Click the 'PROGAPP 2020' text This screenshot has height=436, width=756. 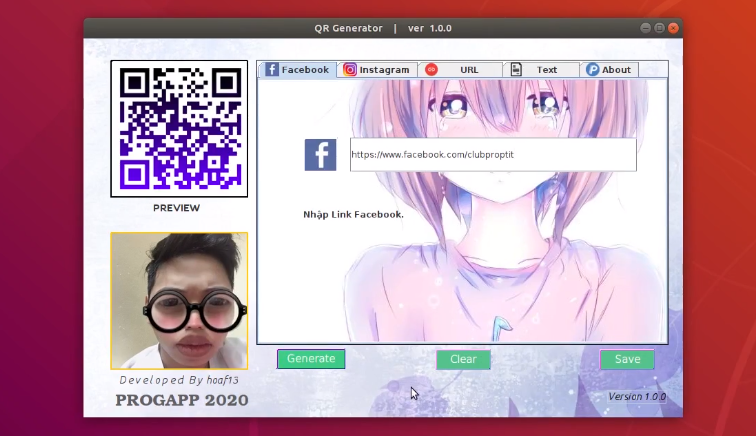[x=182, y=400]
